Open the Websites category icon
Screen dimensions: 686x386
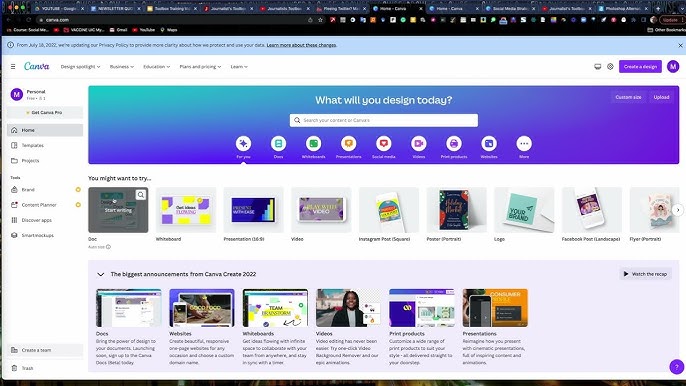pyautogui.click(x=489, y=144)
